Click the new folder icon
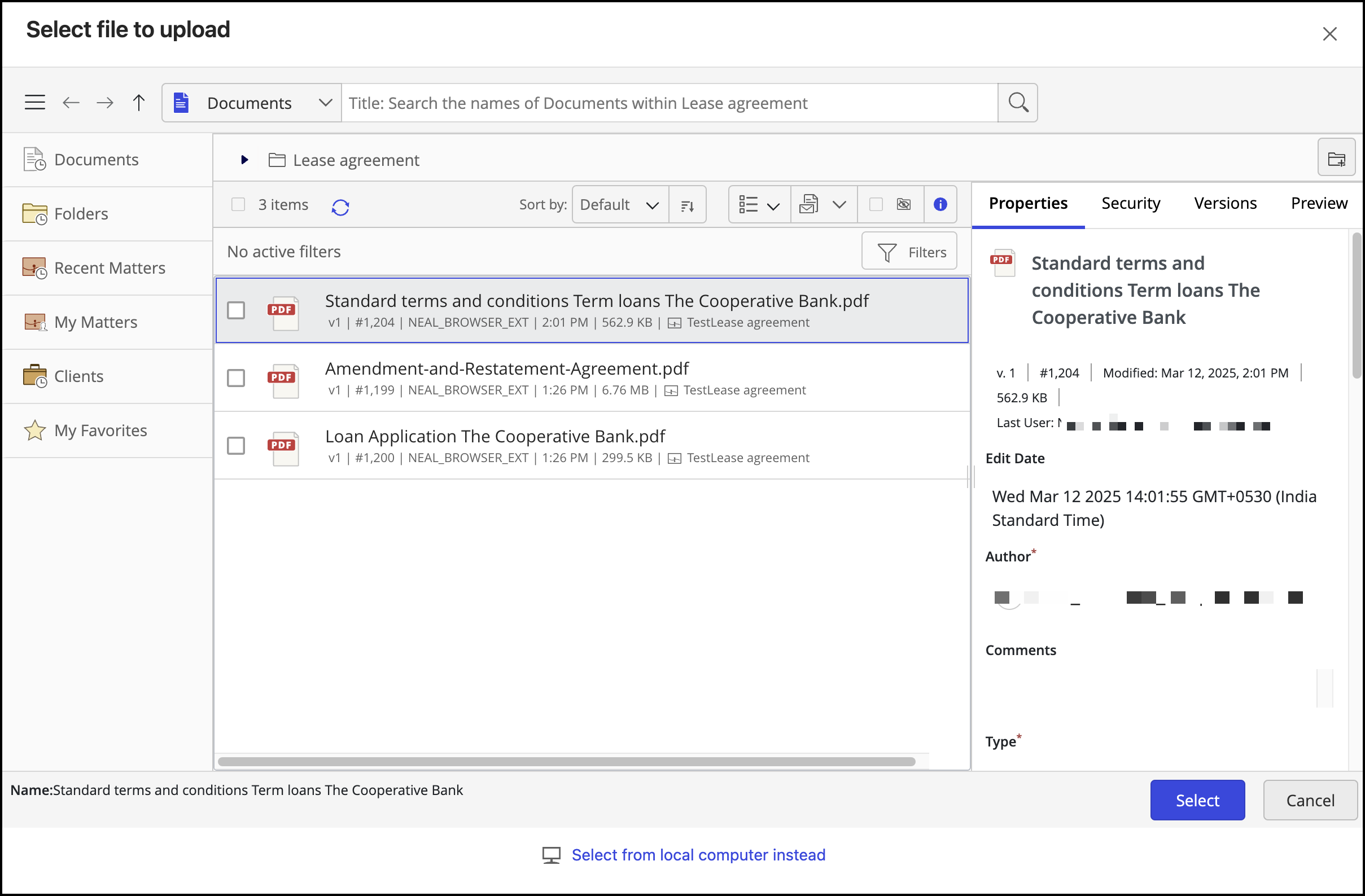This screenshot has height=896, width=1365. pos(1336,159)
